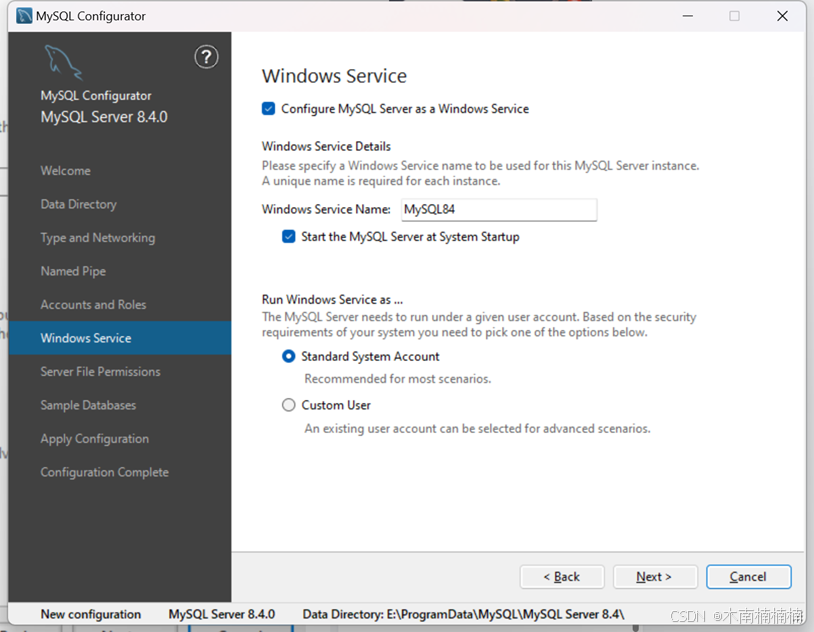814x632 pixels.
Task: Select the Named Pipe step
Action: pyautogui.click(x=73, y=271)
